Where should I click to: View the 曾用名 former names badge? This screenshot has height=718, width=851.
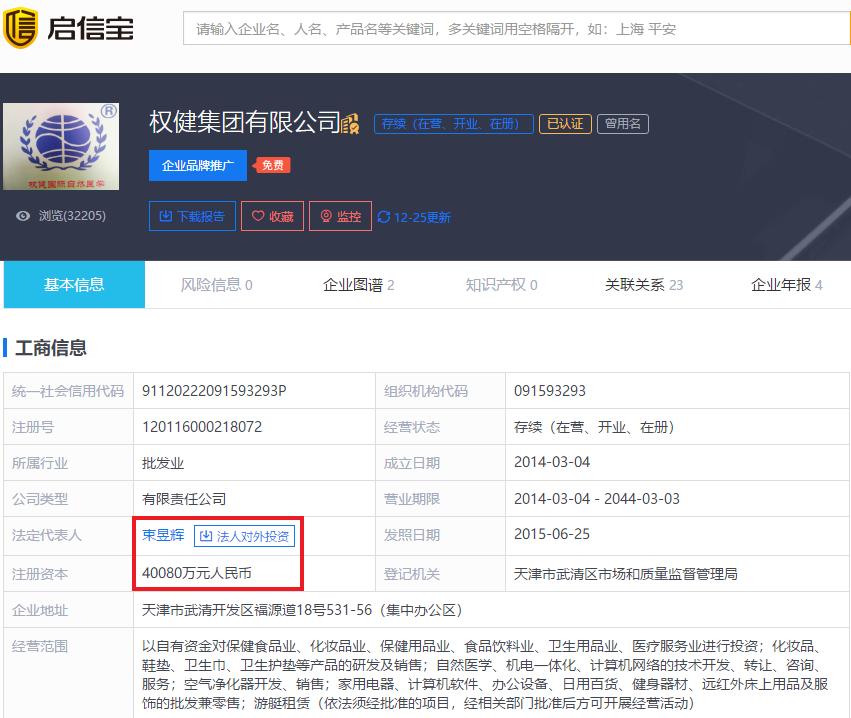pos(623,124)
